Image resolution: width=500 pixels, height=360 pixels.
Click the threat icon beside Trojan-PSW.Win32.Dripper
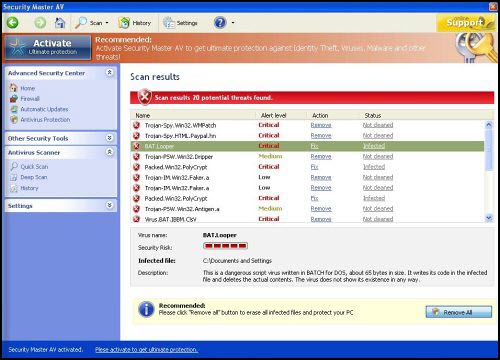(x=136, y=157)
